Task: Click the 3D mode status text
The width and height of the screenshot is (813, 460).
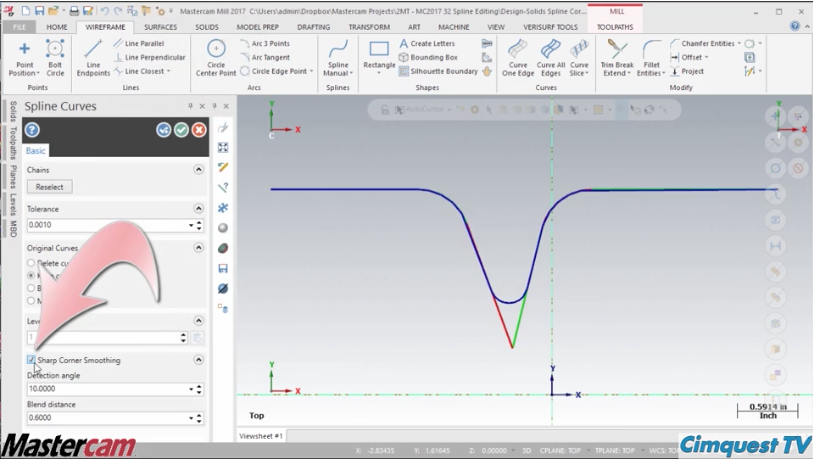Action: [x=526, y=450]
